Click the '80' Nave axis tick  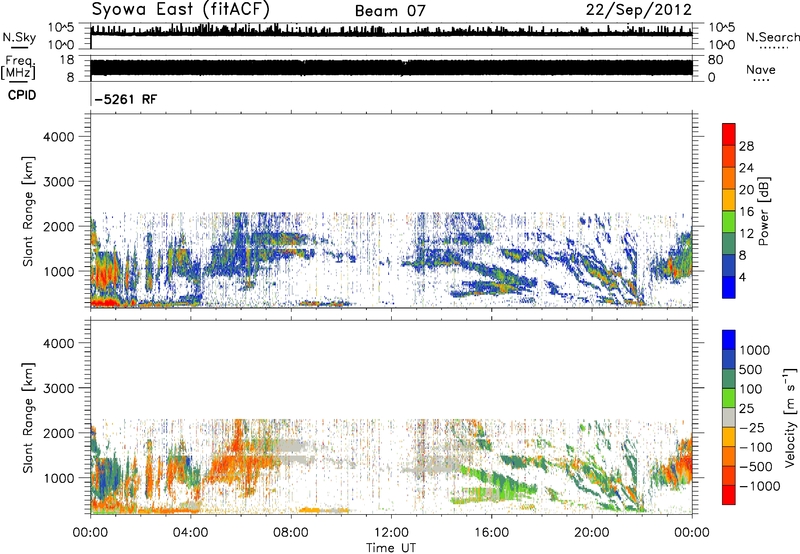[x=715, y=60]
